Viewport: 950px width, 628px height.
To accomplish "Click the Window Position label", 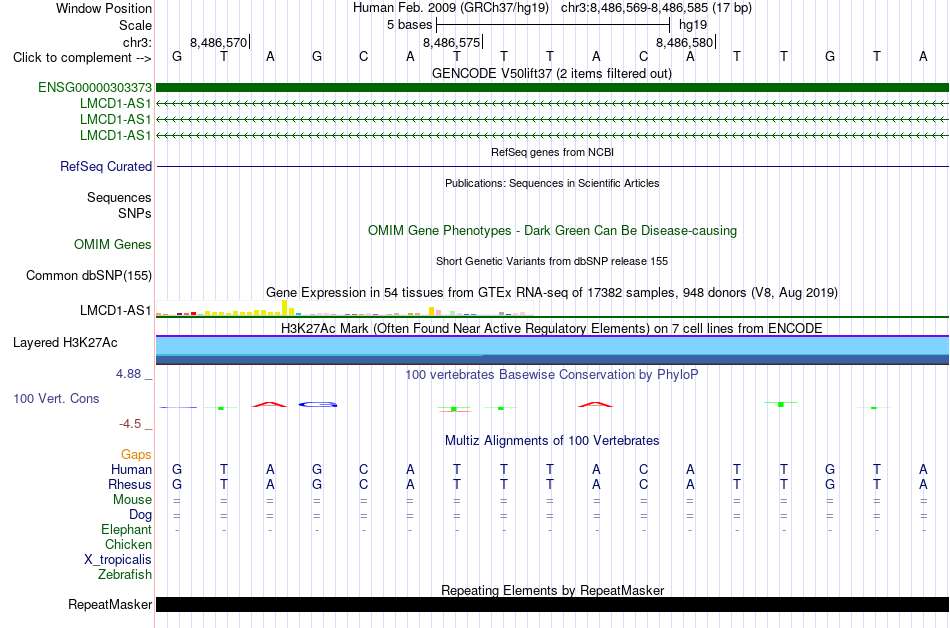I will 104,8.
